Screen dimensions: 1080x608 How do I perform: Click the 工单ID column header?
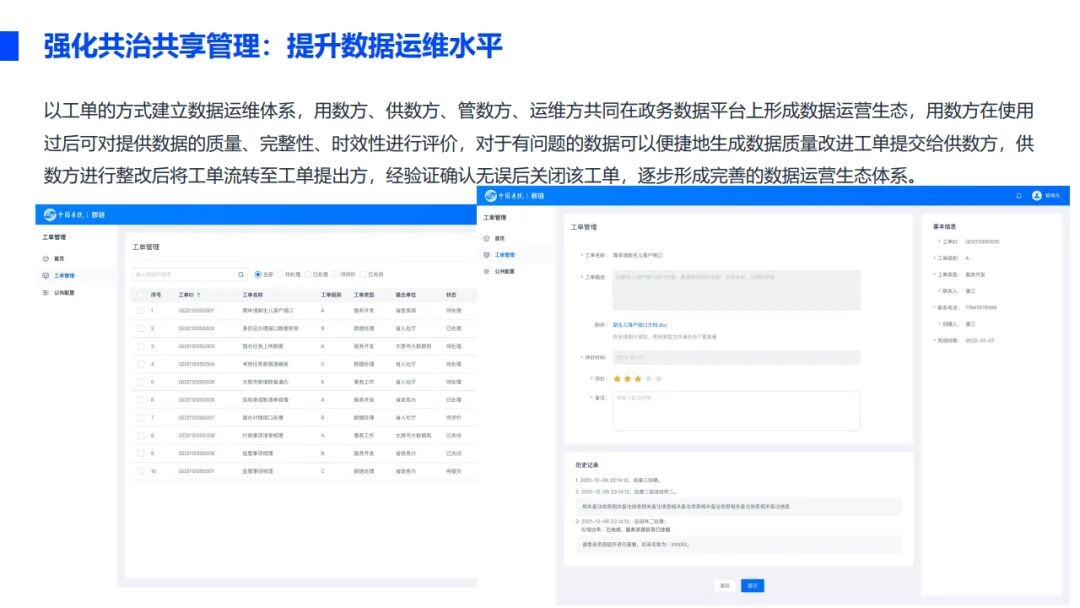tap(186, 295)
